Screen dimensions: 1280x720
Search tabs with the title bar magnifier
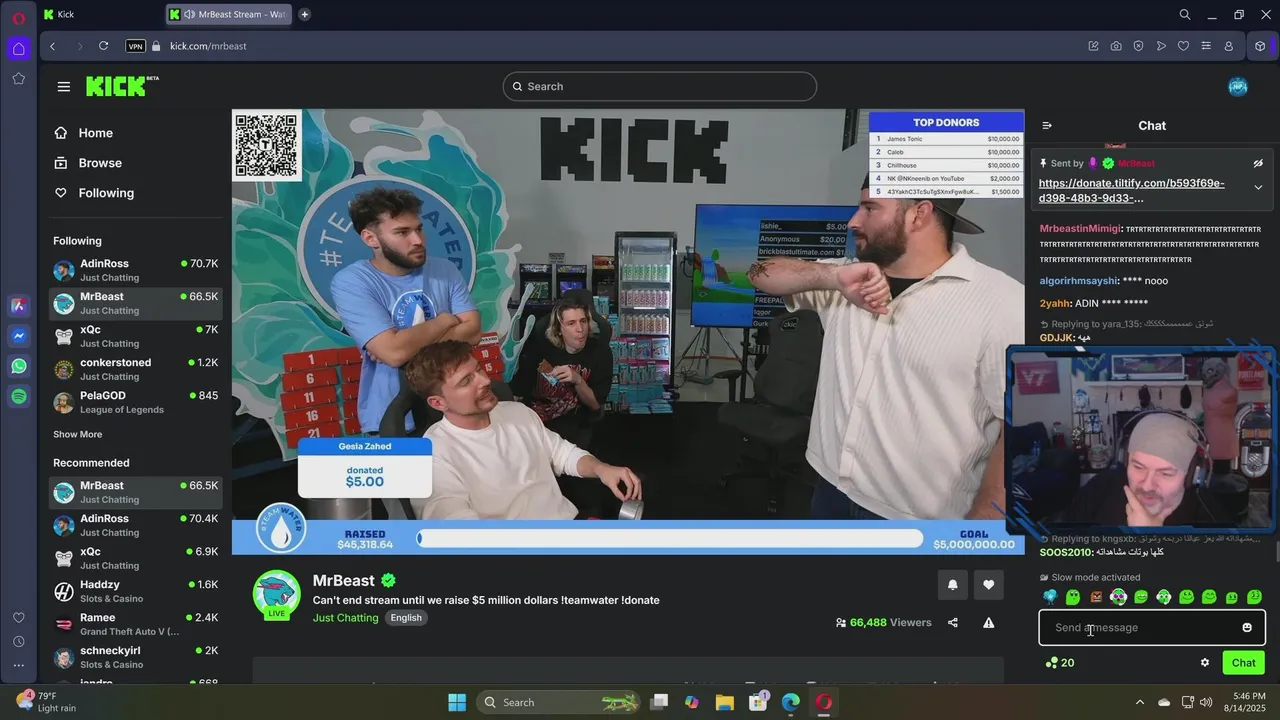click(x=1185, y=14)
